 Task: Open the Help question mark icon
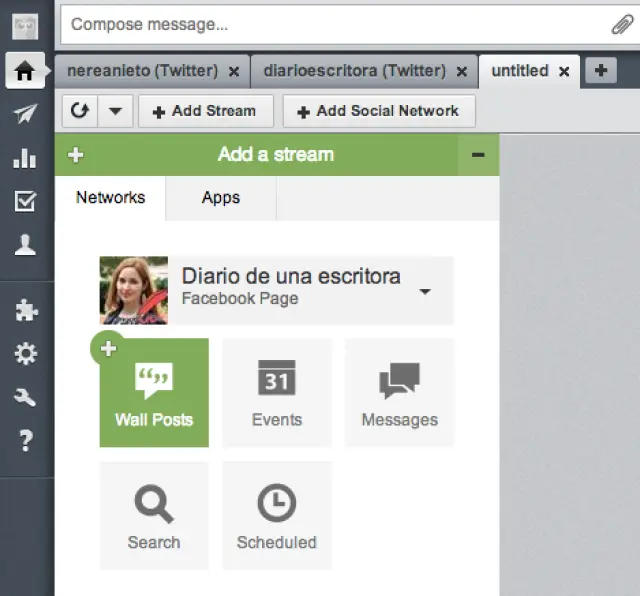25,441
